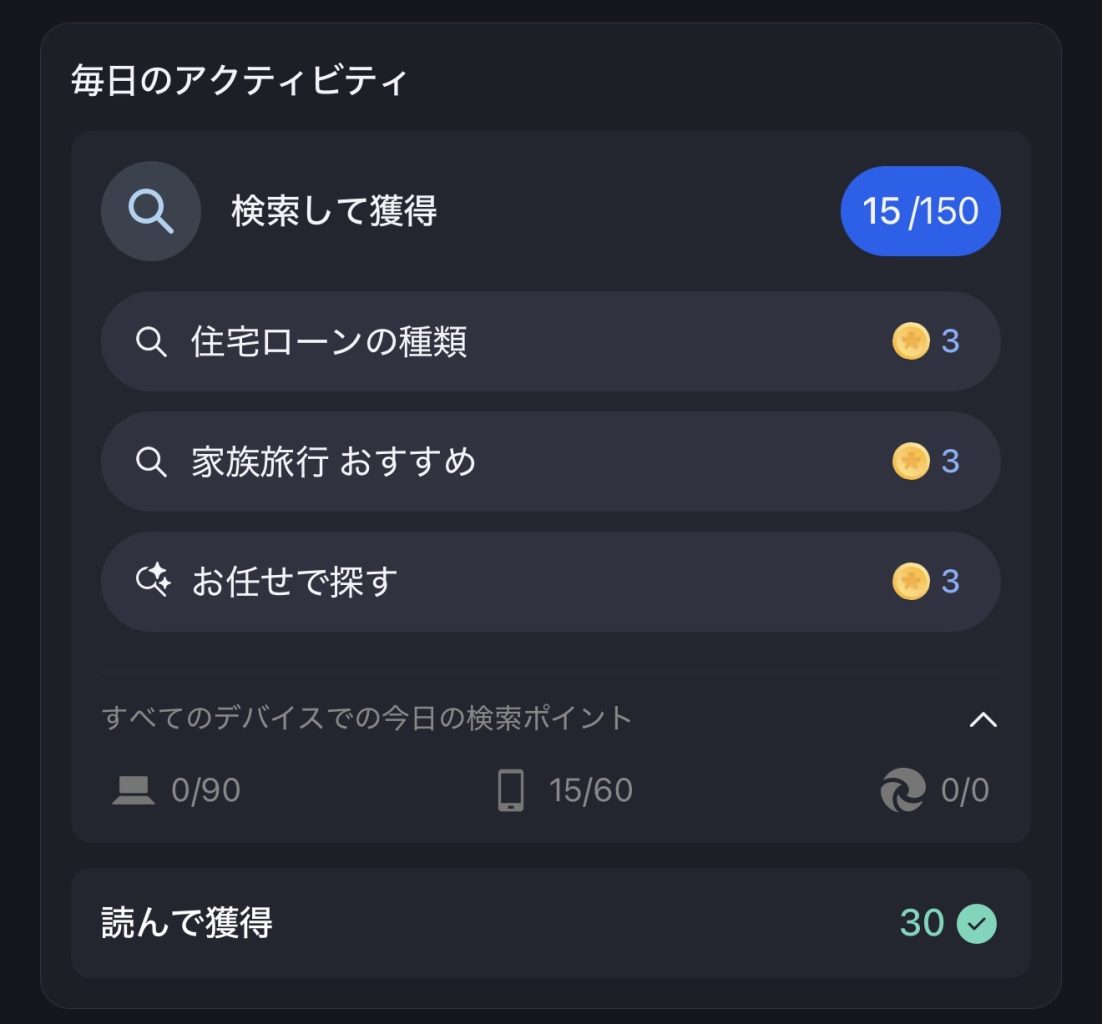Click coin icon on 家族旅行 おすすめ row
The image size is (1102, 1024).
910,462
